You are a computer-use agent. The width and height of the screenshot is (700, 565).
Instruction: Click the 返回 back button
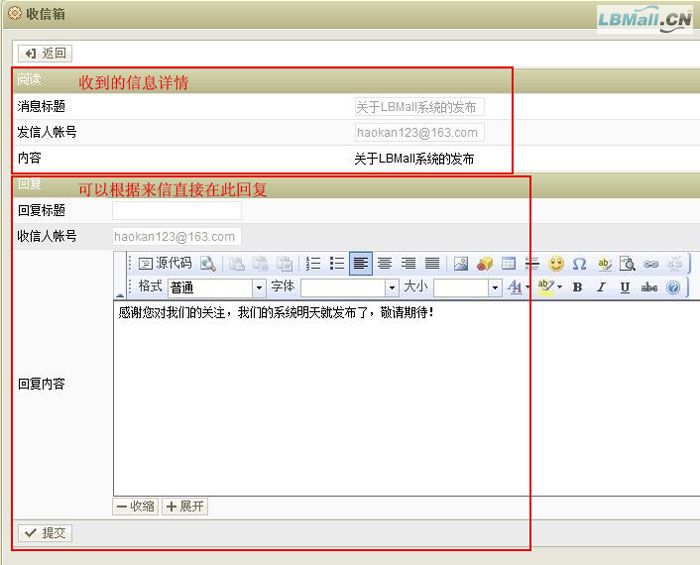[x=45, y=54]
